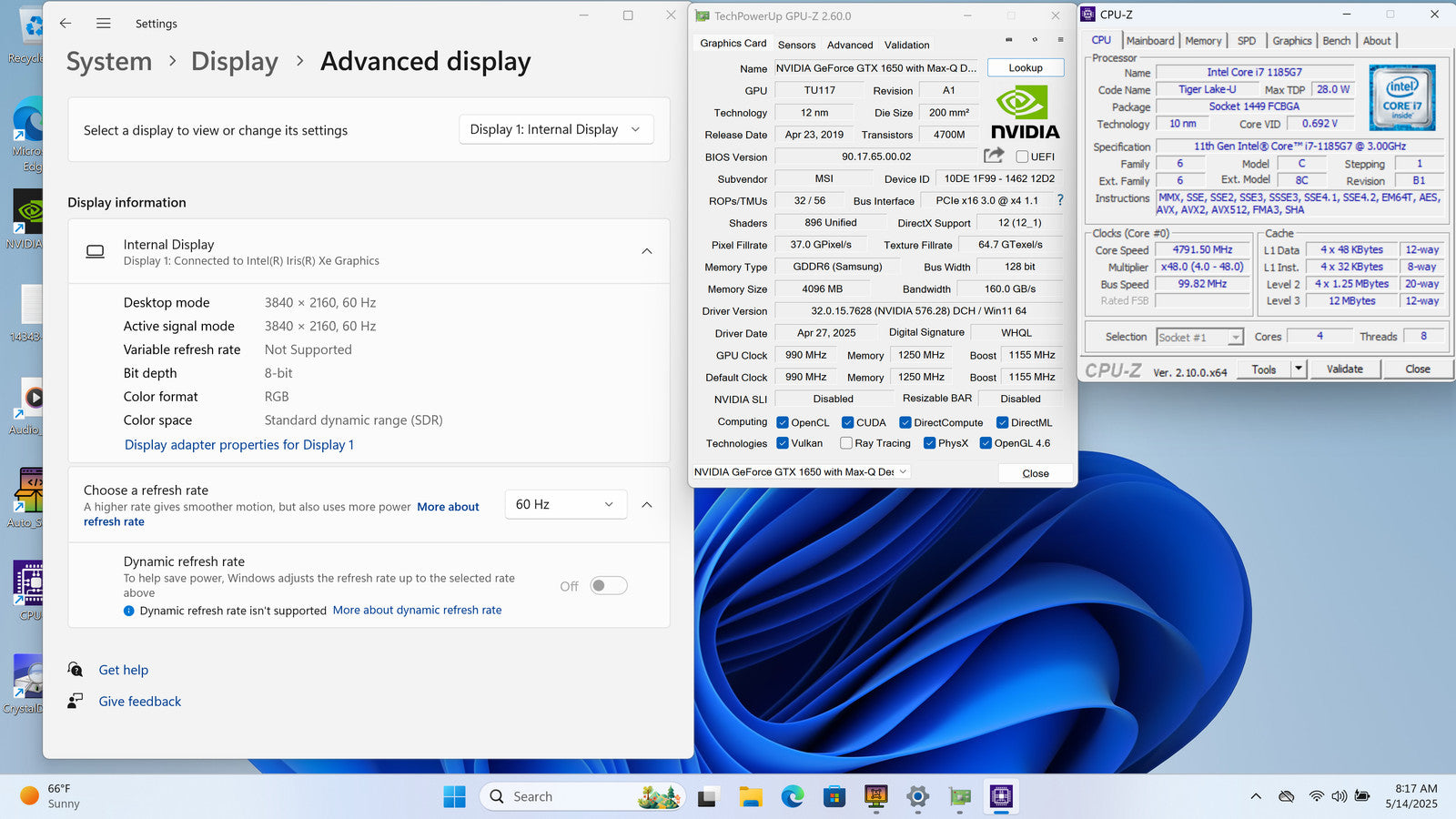Click the Tools dropdown arrow in CPU-Z

[1299, 369]
